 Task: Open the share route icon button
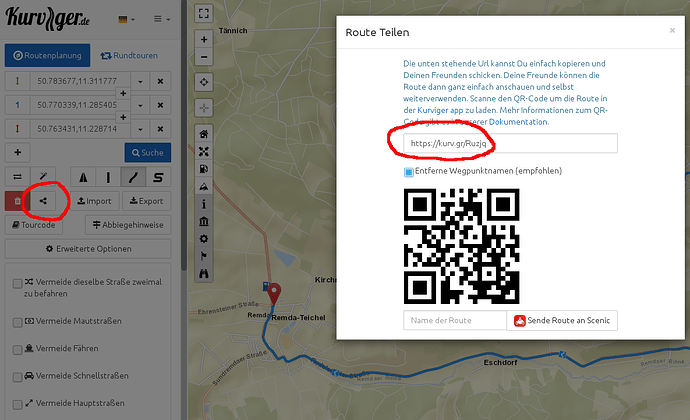click(x=43, y=201)
